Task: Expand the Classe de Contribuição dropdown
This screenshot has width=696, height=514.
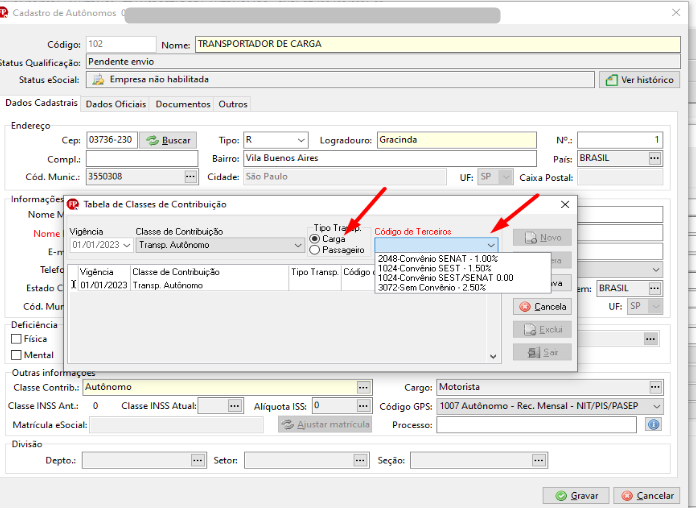Action: pyautogui.click(x=298, y=245)
